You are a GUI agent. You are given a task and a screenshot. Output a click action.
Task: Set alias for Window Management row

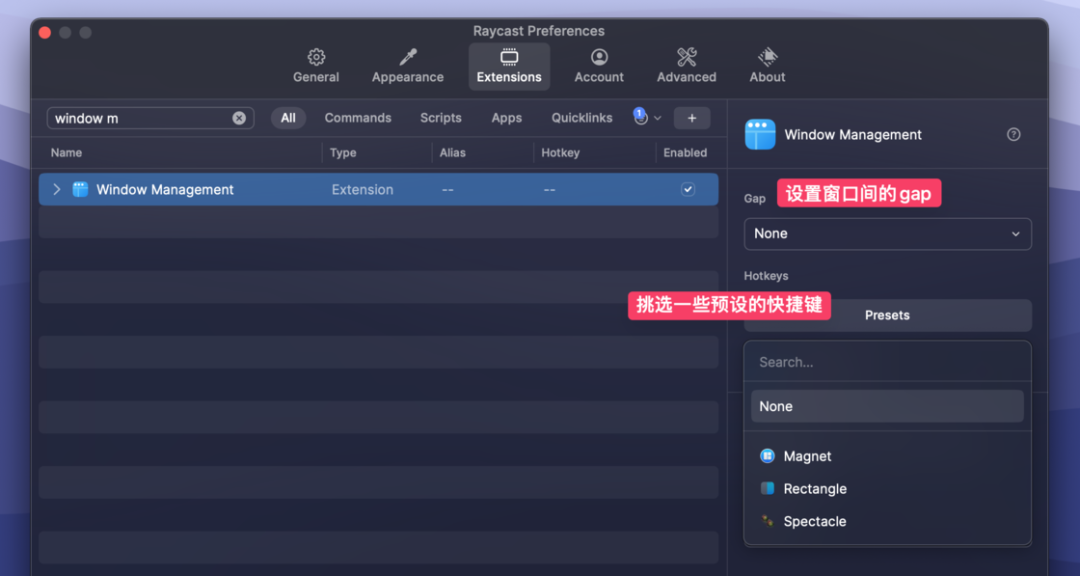click(x=448, y=189)
